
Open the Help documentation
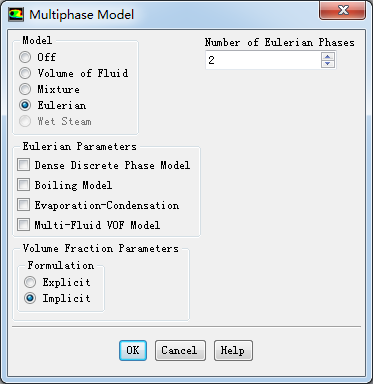click(x=233, y=350)
